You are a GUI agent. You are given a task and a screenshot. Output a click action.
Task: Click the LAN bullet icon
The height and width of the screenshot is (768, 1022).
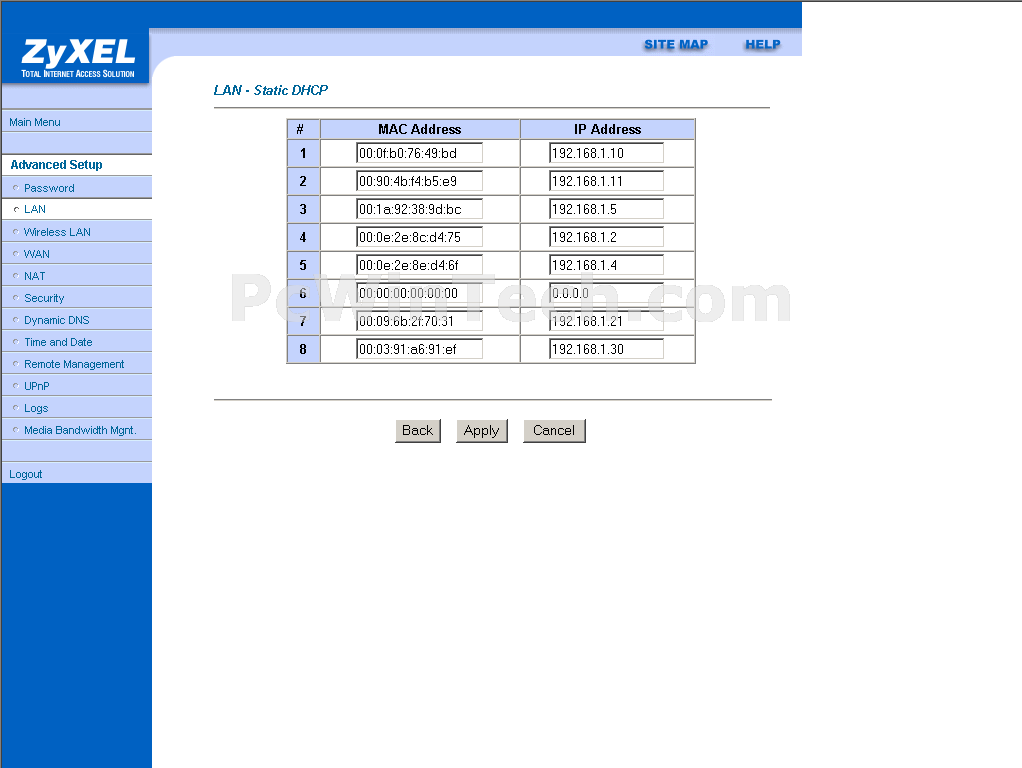coord(16,209)
